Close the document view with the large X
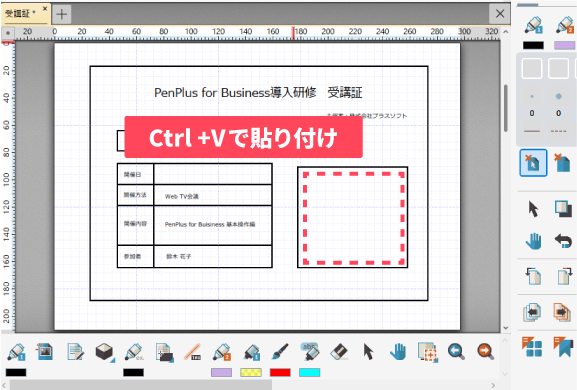This screenshot has width=577, height=390. 500,14
